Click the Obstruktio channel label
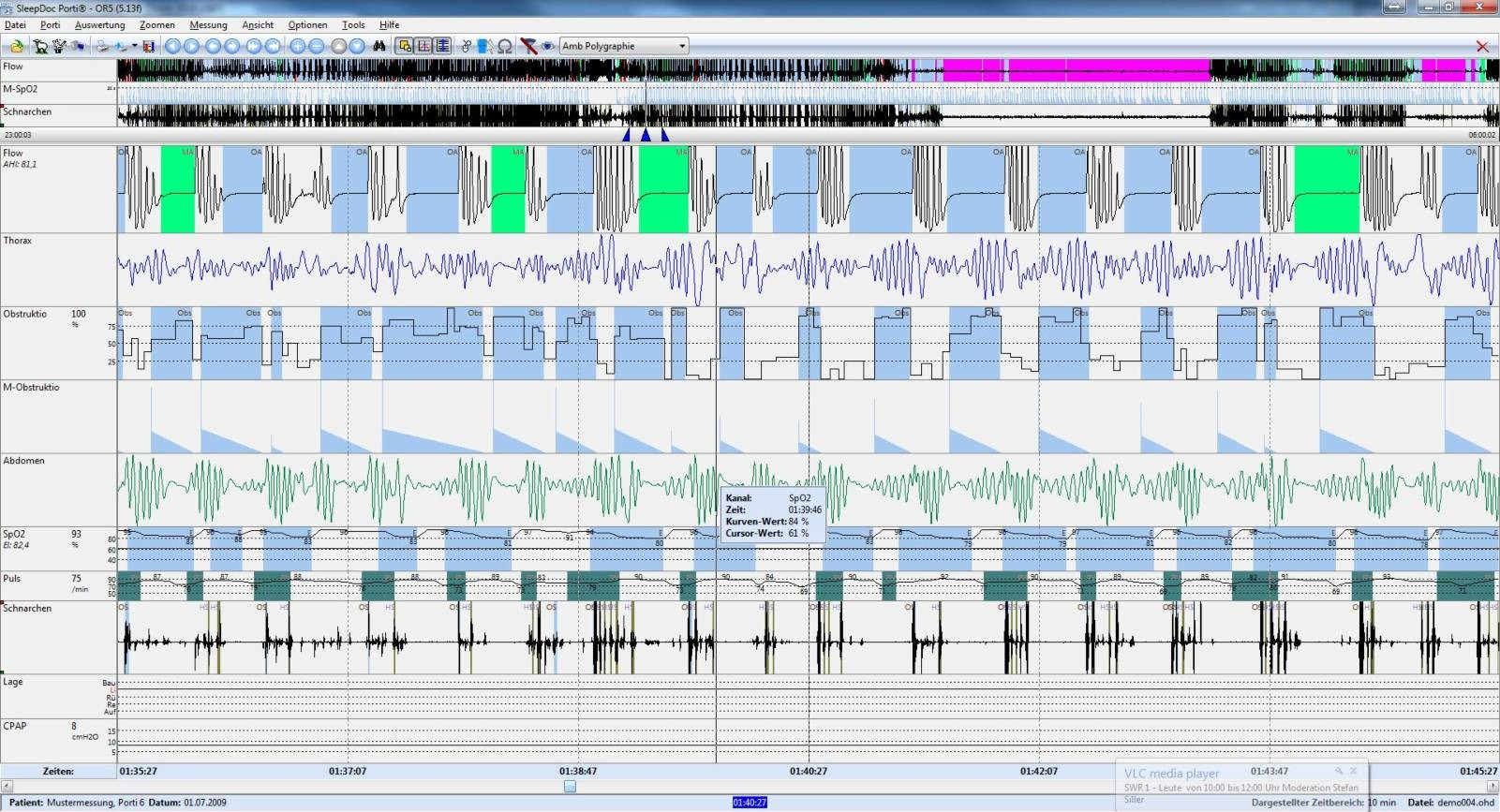Viewport: 1500px width, 812px height. (25, 314)
